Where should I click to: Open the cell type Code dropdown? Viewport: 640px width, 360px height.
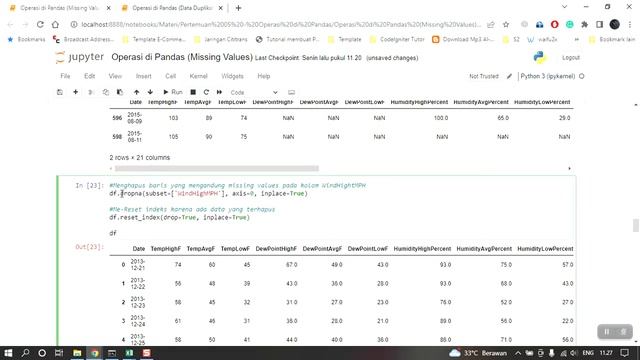pyautogui.click(x=253, y=93)
